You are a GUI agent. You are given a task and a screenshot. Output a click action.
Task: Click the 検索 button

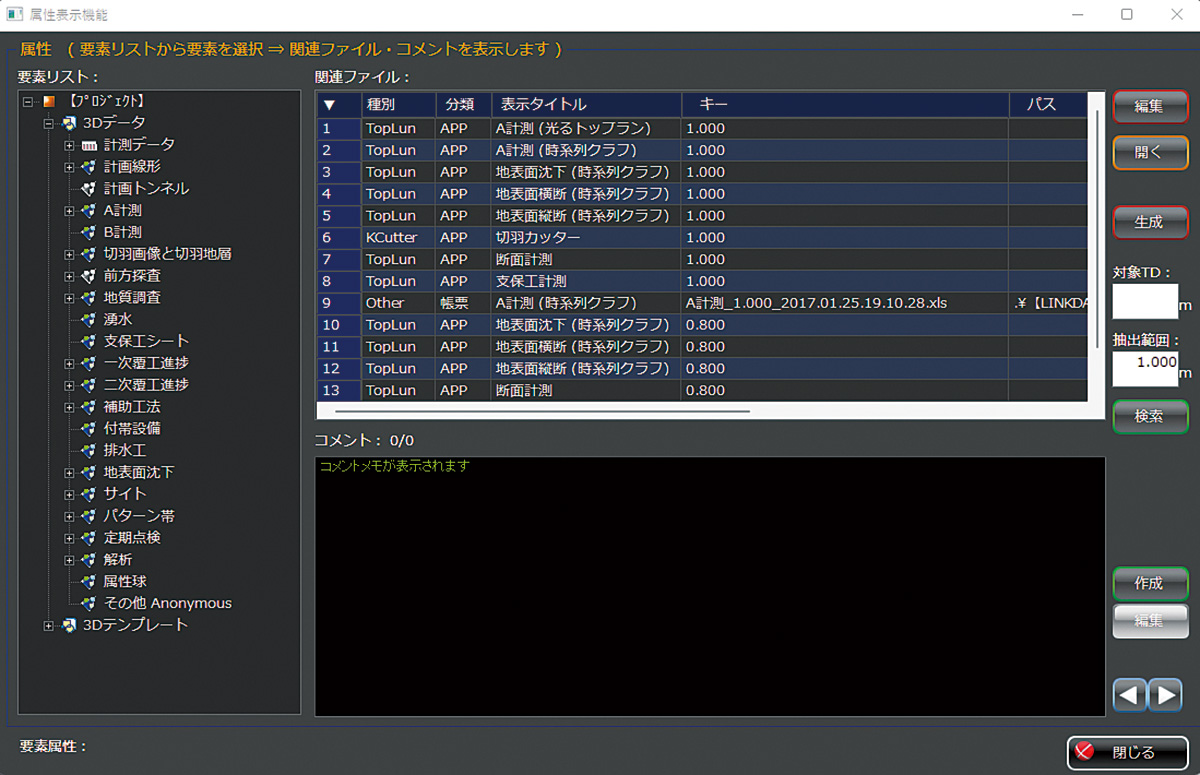click(x=1150, y=417)
